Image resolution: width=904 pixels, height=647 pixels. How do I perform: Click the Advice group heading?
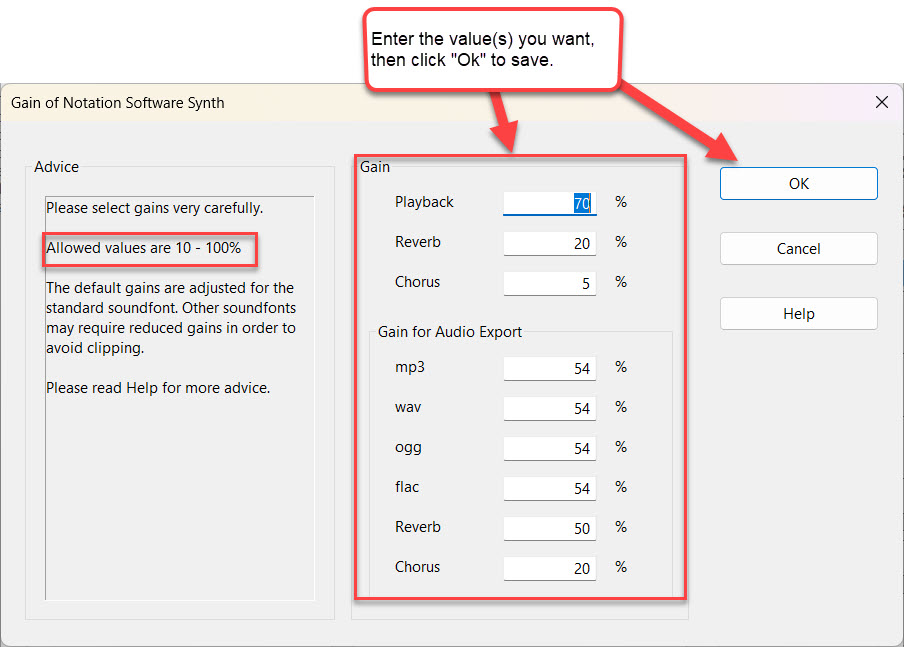(56, 167)
